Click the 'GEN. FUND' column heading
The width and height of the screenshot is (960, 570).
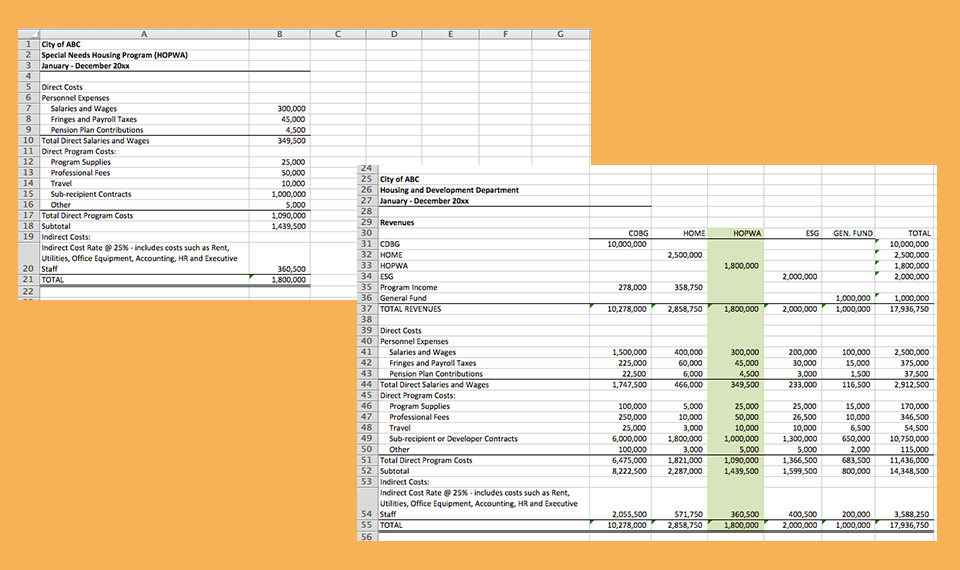[853, 233]
